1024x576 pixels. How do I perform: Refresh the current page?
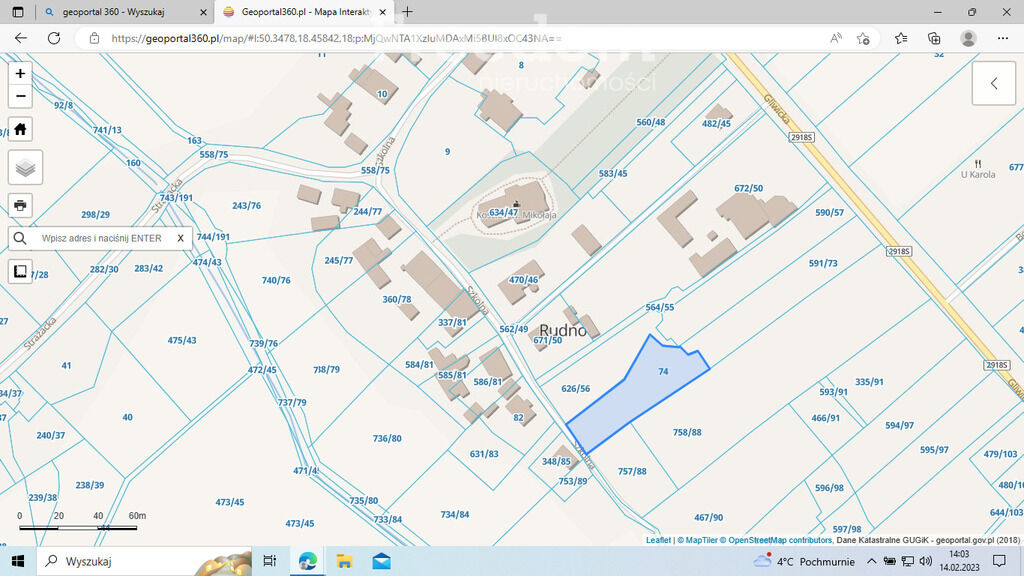53,38
